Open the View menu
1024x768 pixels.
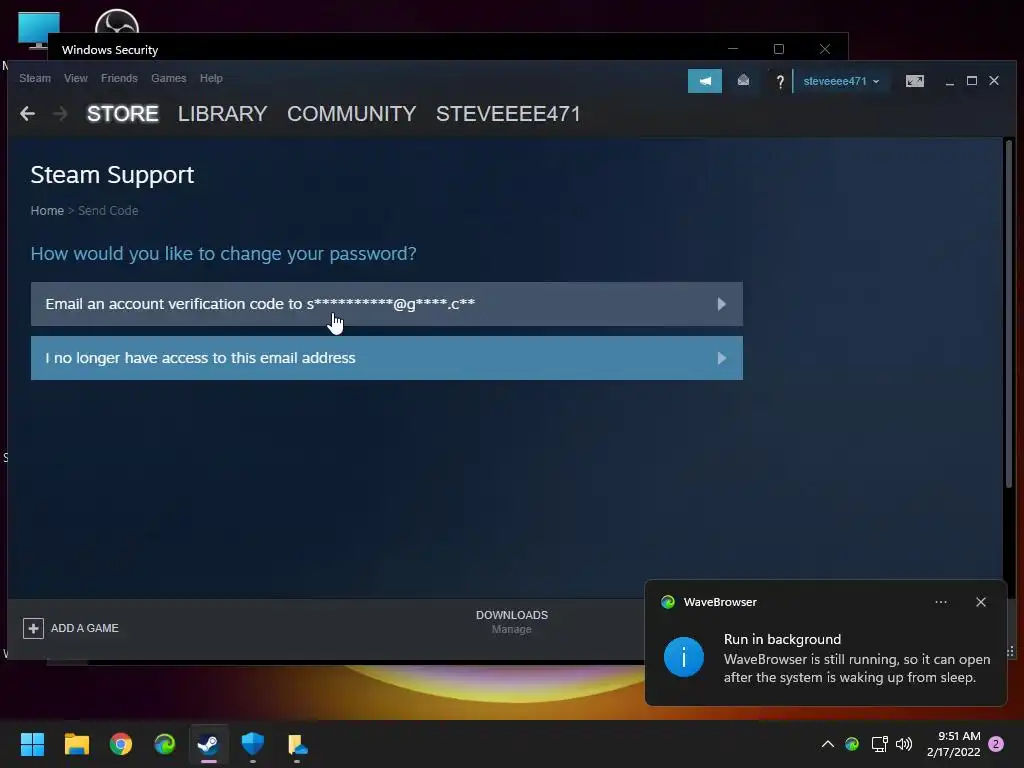coord(76,78)
